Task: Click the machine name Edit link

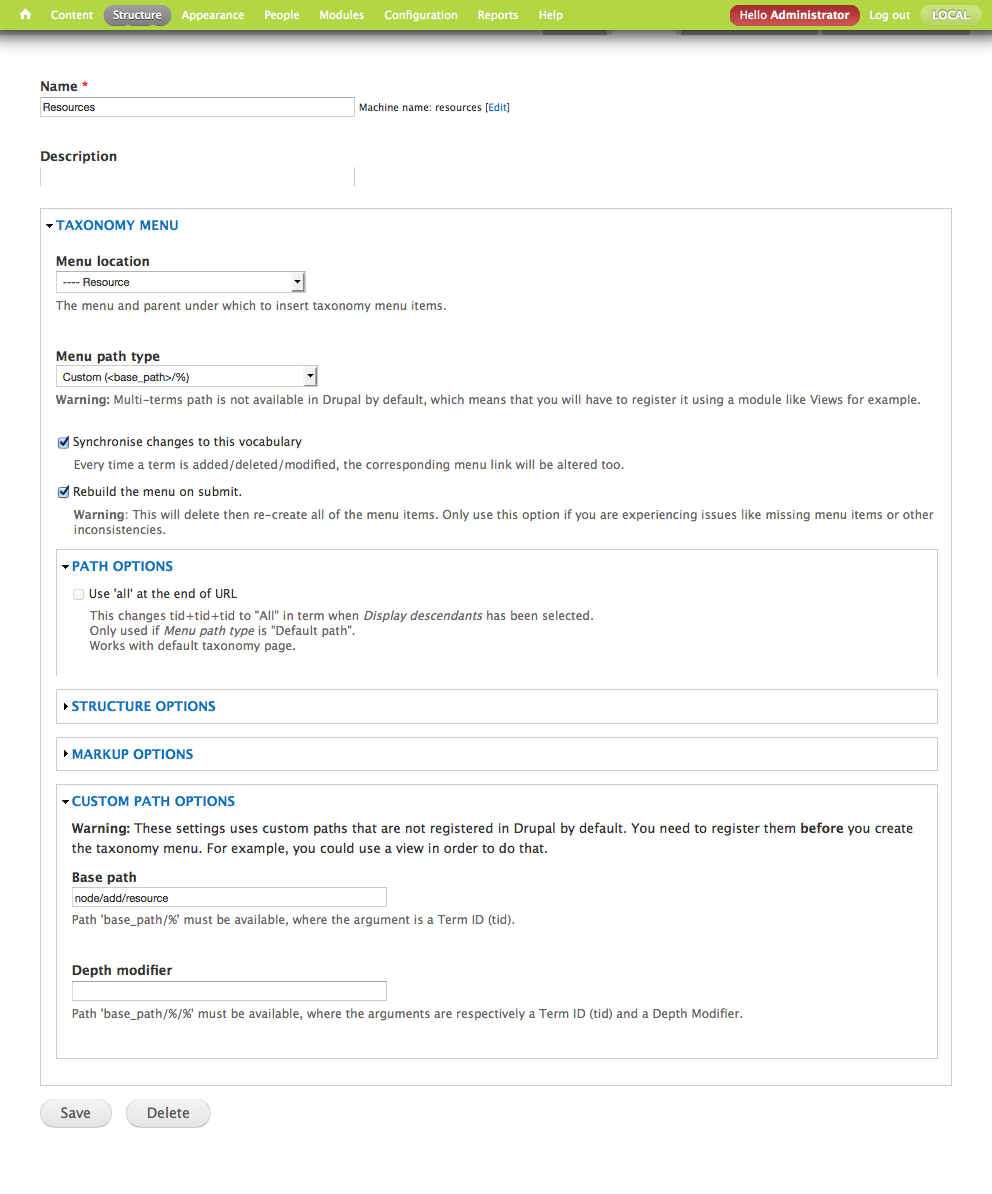Action: 497,107
